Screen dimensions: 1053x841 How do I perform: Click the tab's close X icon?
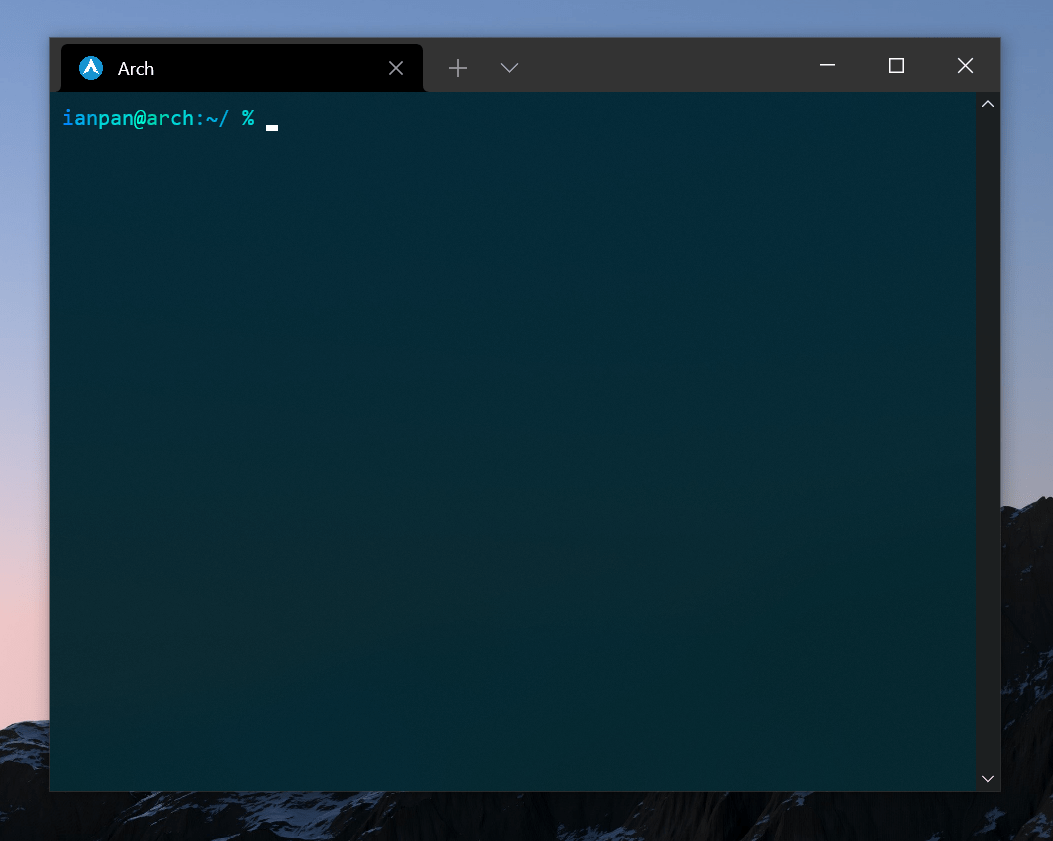395,68
